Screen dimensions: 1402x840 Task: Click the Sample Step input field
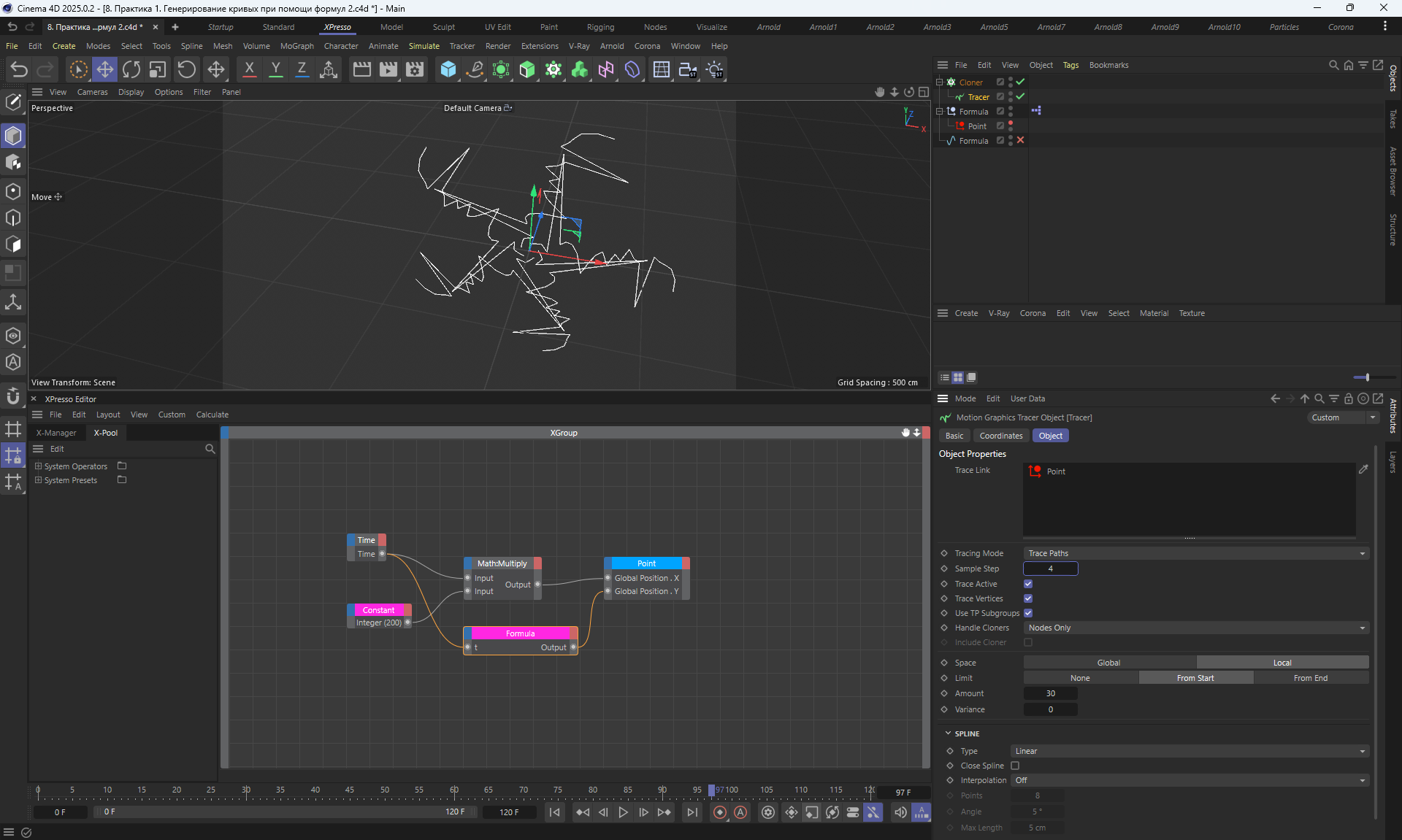[x=1050, y=569]
